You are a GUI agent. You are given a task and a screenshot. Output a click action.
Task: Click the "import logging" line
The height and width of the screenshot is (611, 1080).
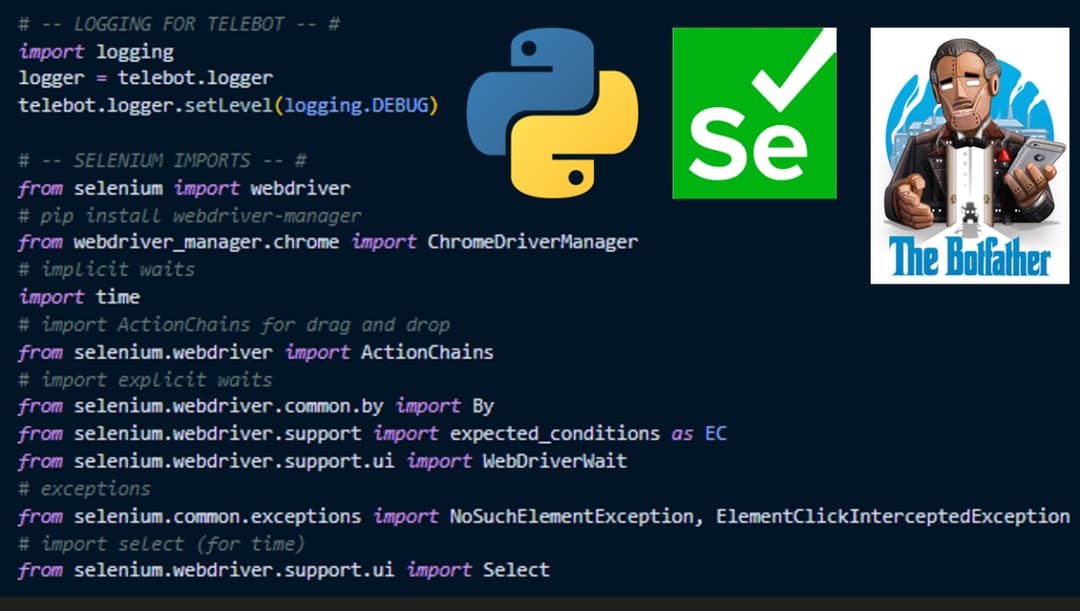click(96, 51)
